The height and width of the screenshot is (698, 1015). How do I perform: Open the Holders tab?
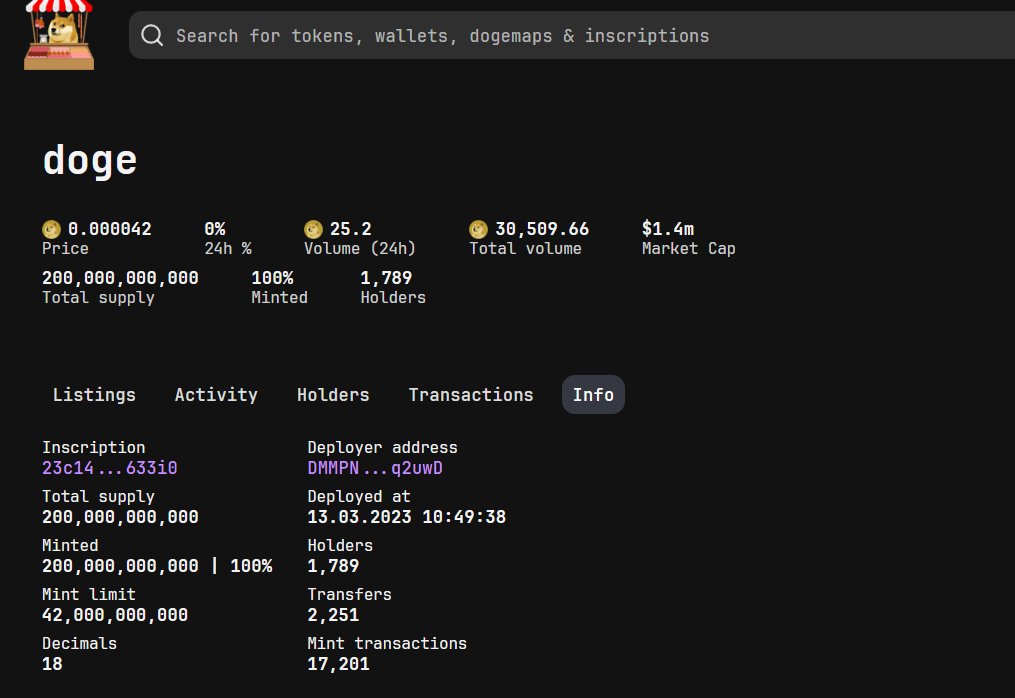pyautogui.click(x=333, y=394)
